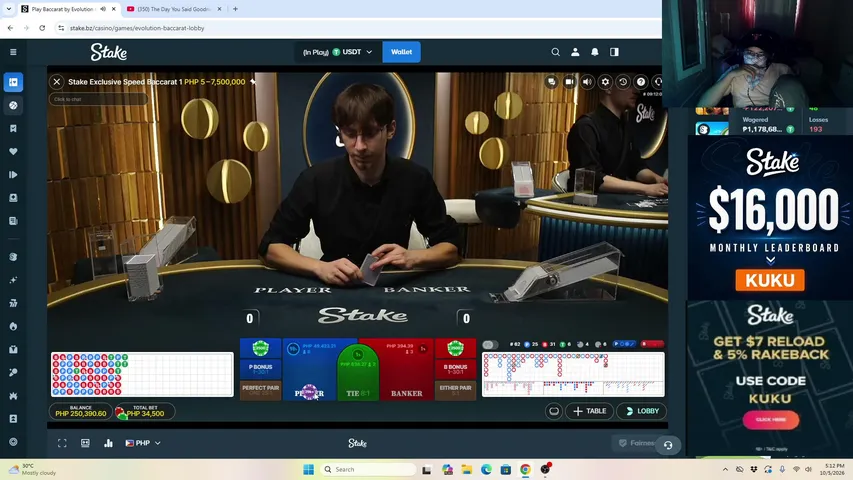853x480 pixels.
Task: Click the Stake search magnifier icon
Action: point(555,52)
